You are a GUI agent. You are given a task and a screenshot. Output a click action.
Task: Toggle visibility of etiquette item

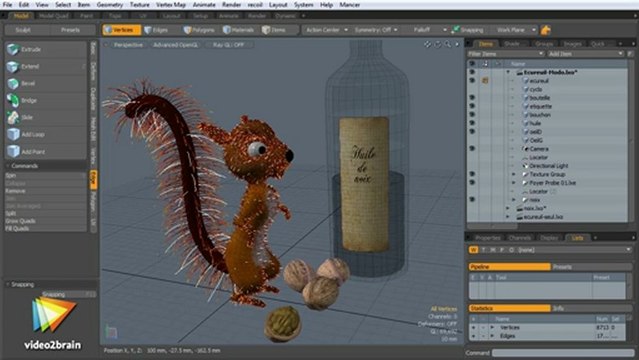point(472,106)
